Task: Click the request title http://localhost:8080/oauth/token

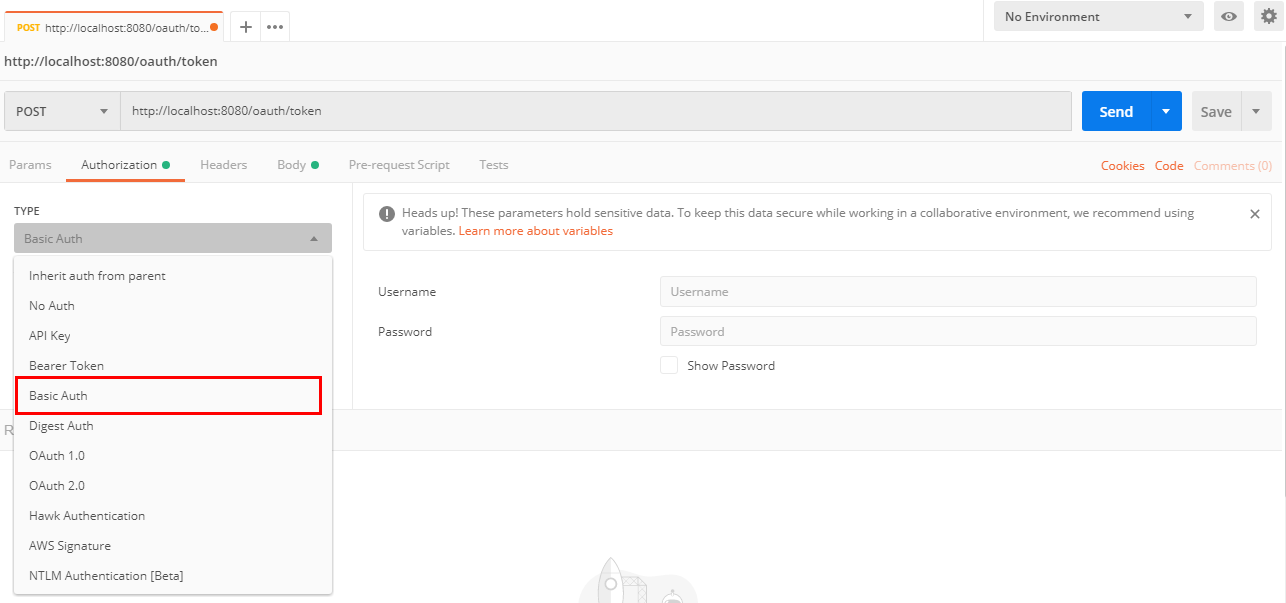Action: tap(111, 61)
